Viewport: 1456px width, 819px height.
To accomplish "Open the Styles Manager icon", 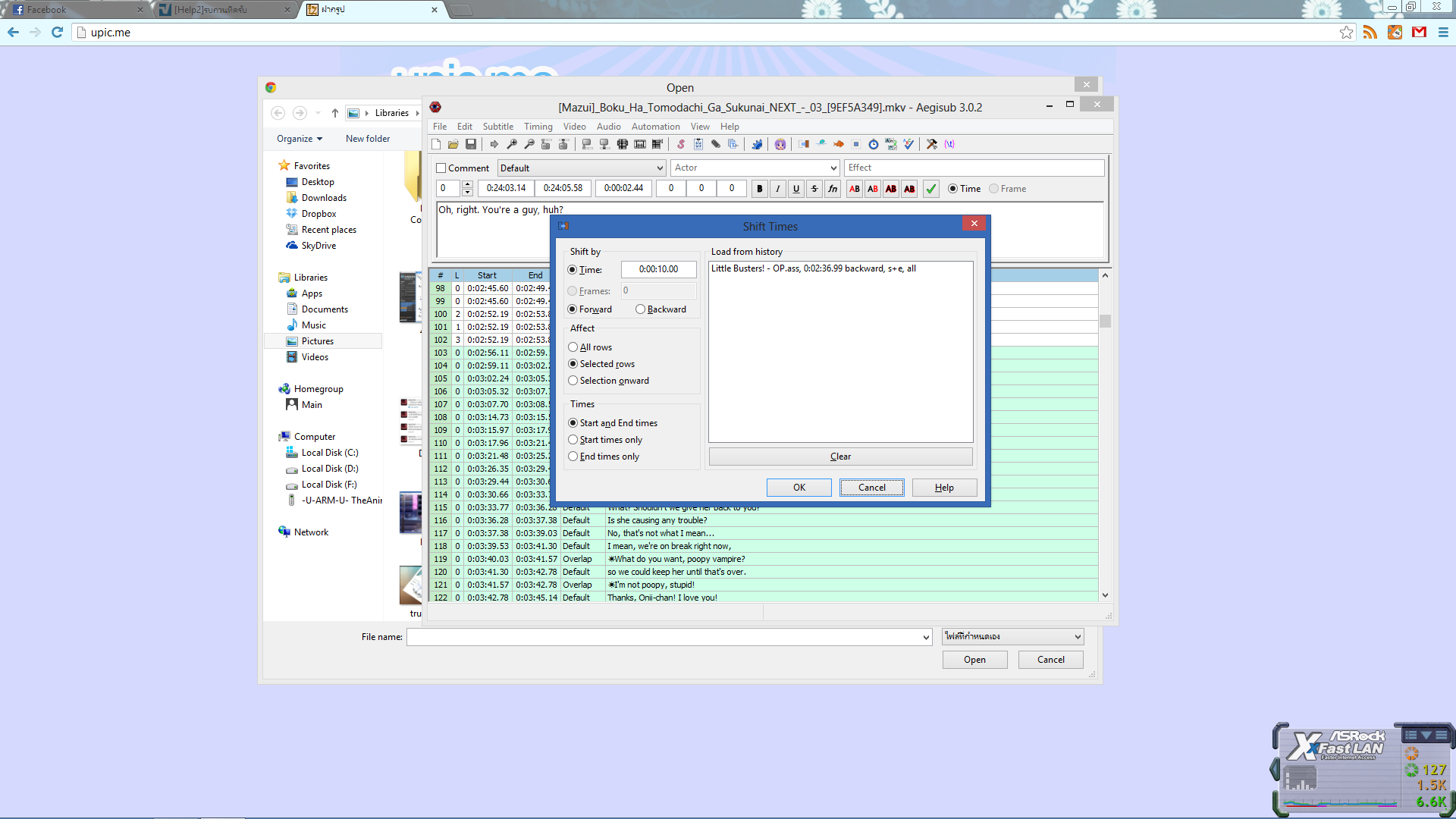I will pos(681,144).
